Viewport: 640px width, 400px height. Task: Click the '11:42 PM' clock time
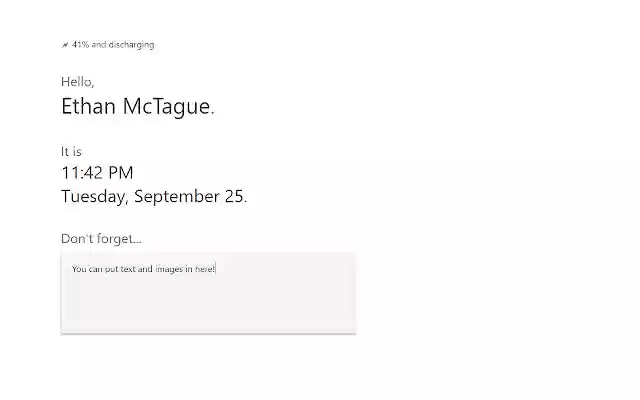97,173
